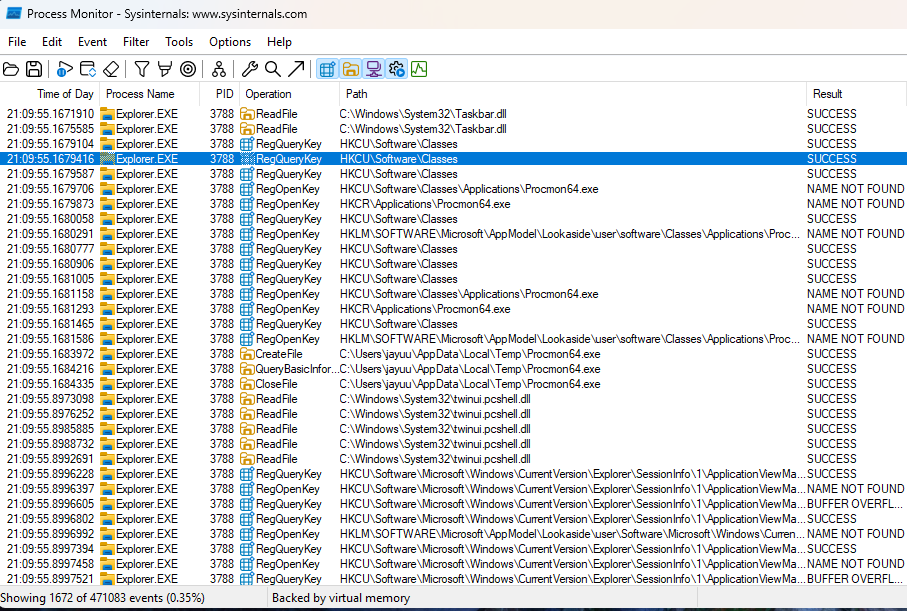Viewport: 907px width, 611px height.
Task: Click the registry icon in row 21:09:55.1680777
Action: point(247,249)
